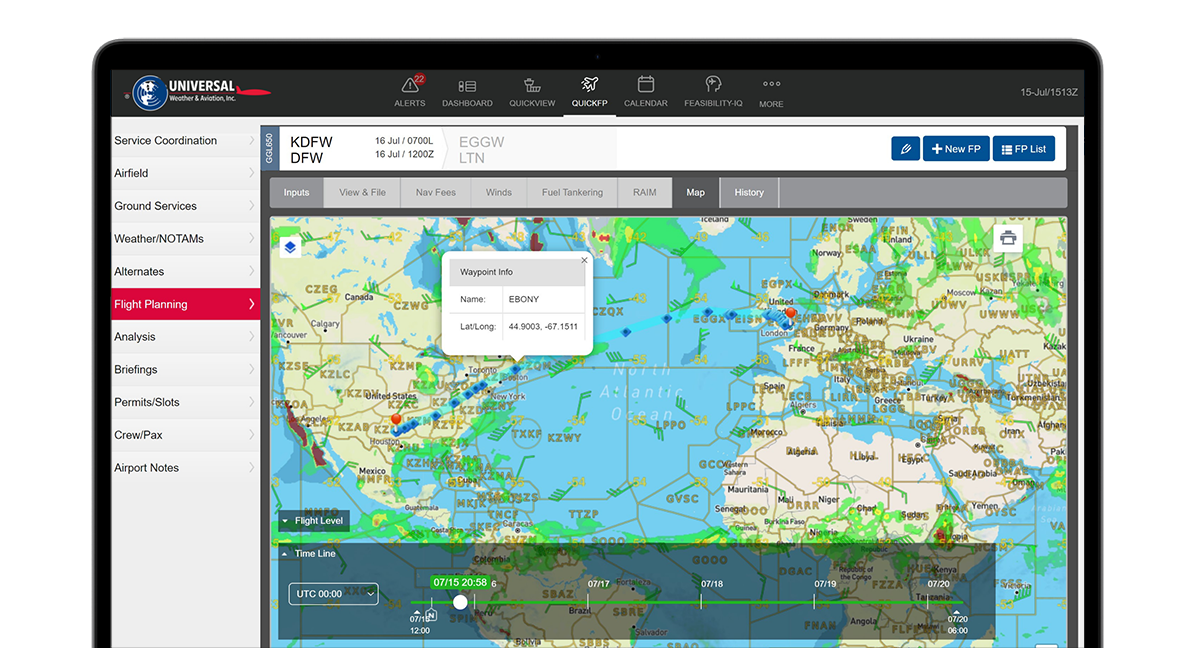Close the Waypoint Info popup
This screenshot has height=648, width=1200.
tap(584, 260)
